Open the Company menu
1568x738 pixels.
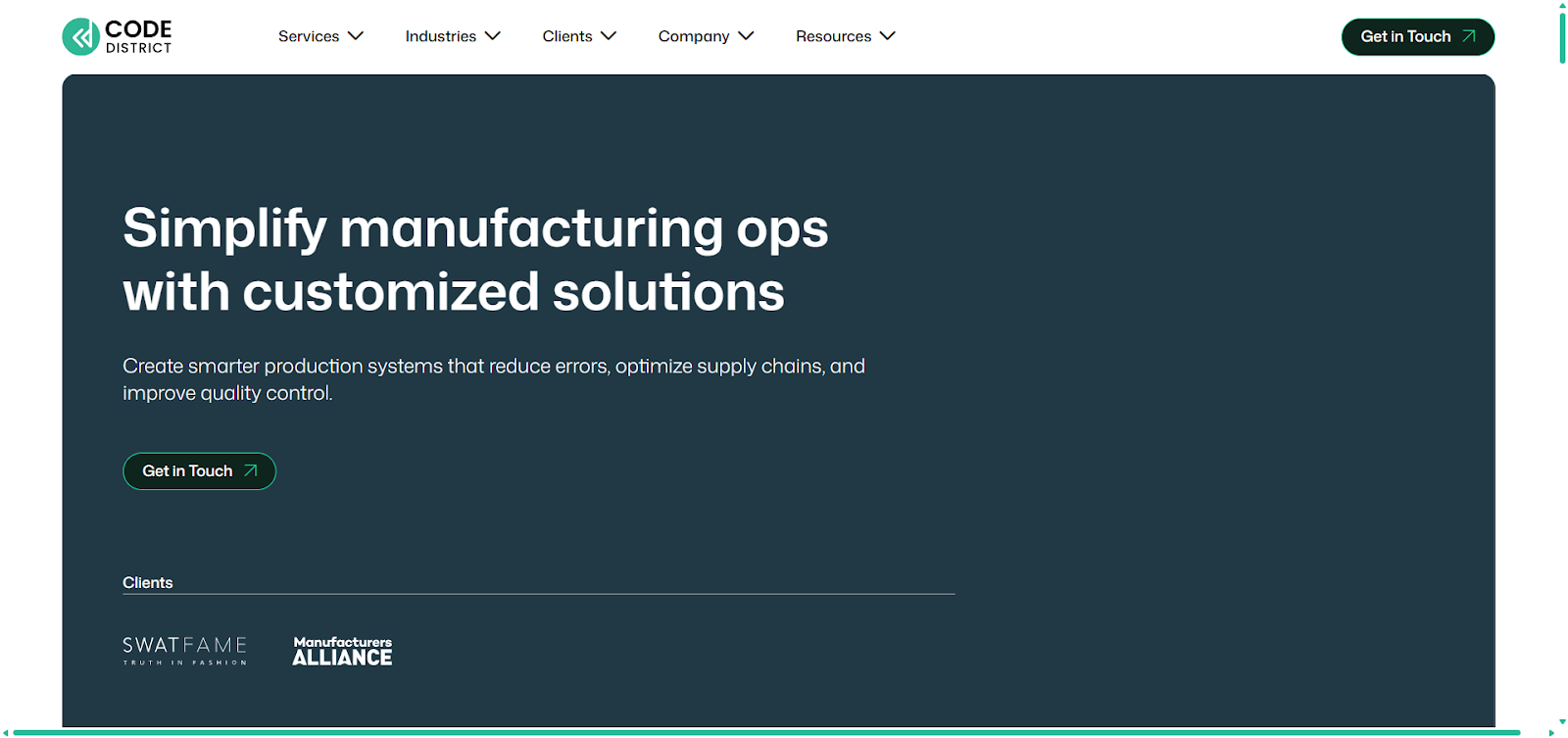coord(694,36)
